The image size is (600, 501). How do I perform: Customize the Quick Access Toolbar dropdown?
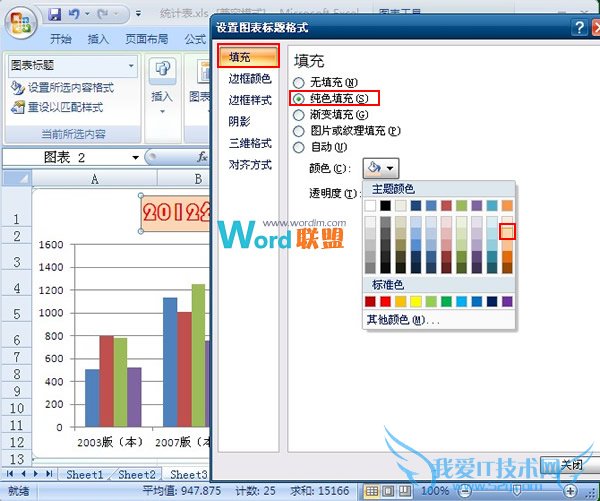[x=138, y=14]
